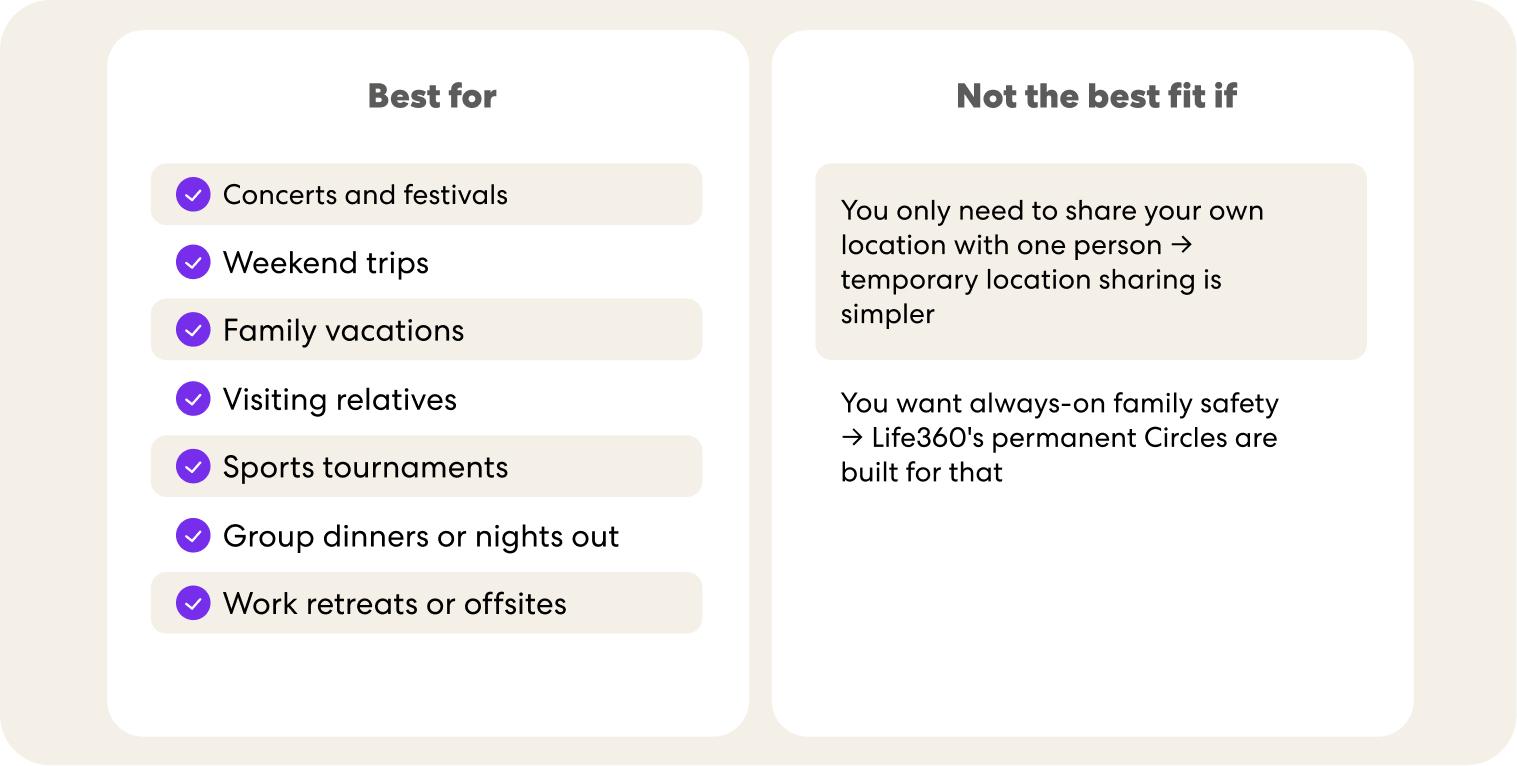
Task: Click the Visiting relatives text
Action: (340, 399)
